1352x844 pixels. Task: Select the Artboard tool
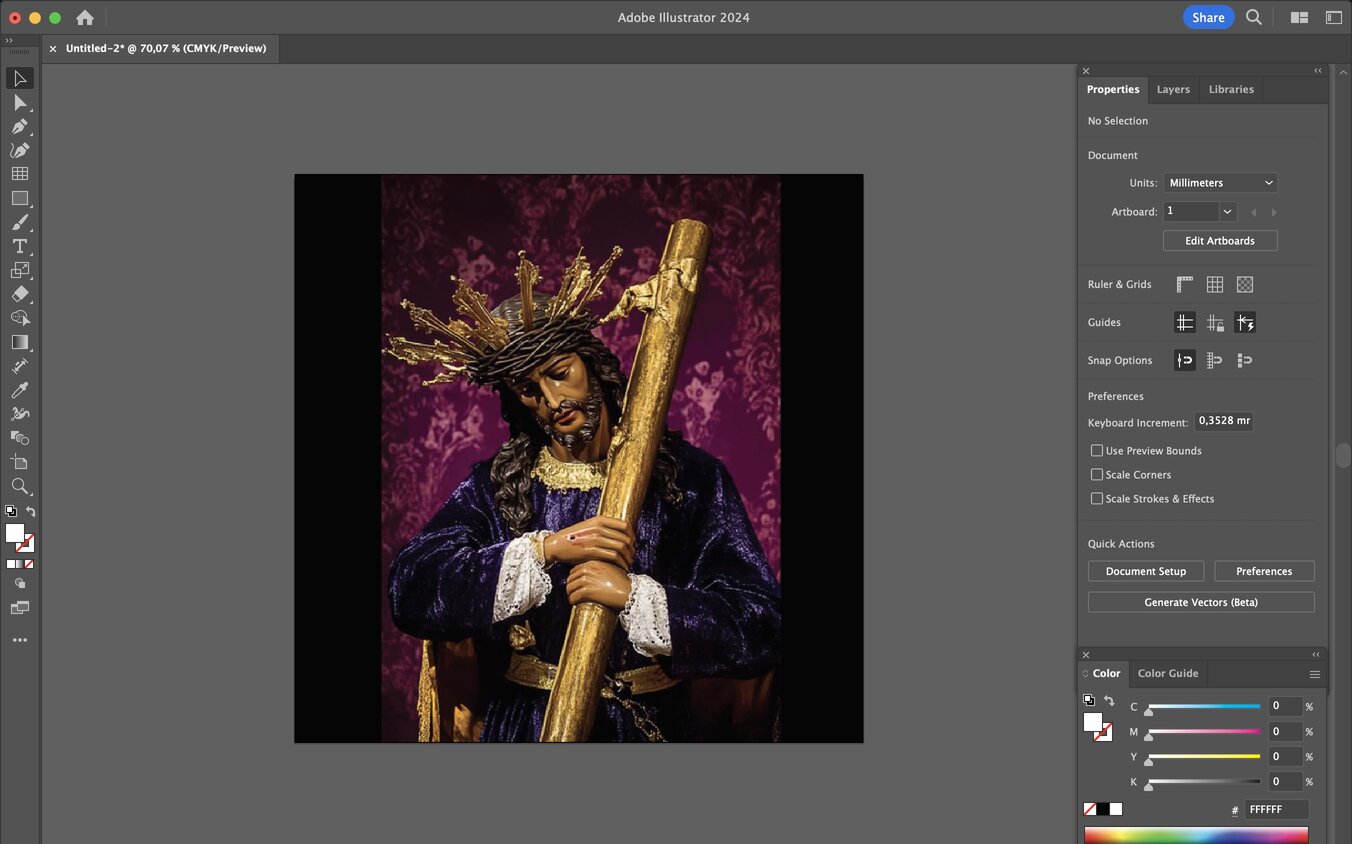(x=20, y=462)
